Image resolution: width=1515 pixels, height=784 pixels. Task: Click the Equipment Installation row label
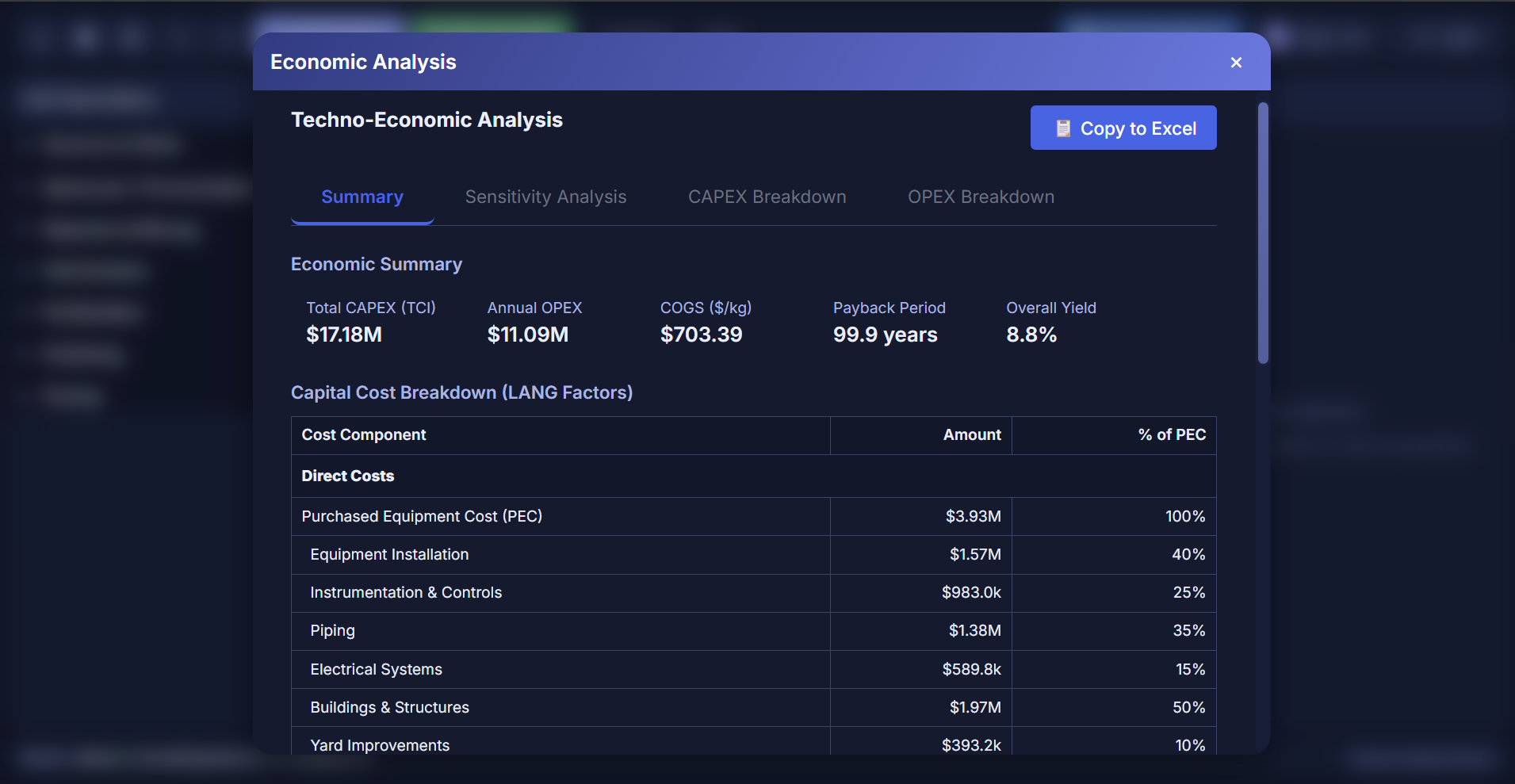[x=389, y=555]
